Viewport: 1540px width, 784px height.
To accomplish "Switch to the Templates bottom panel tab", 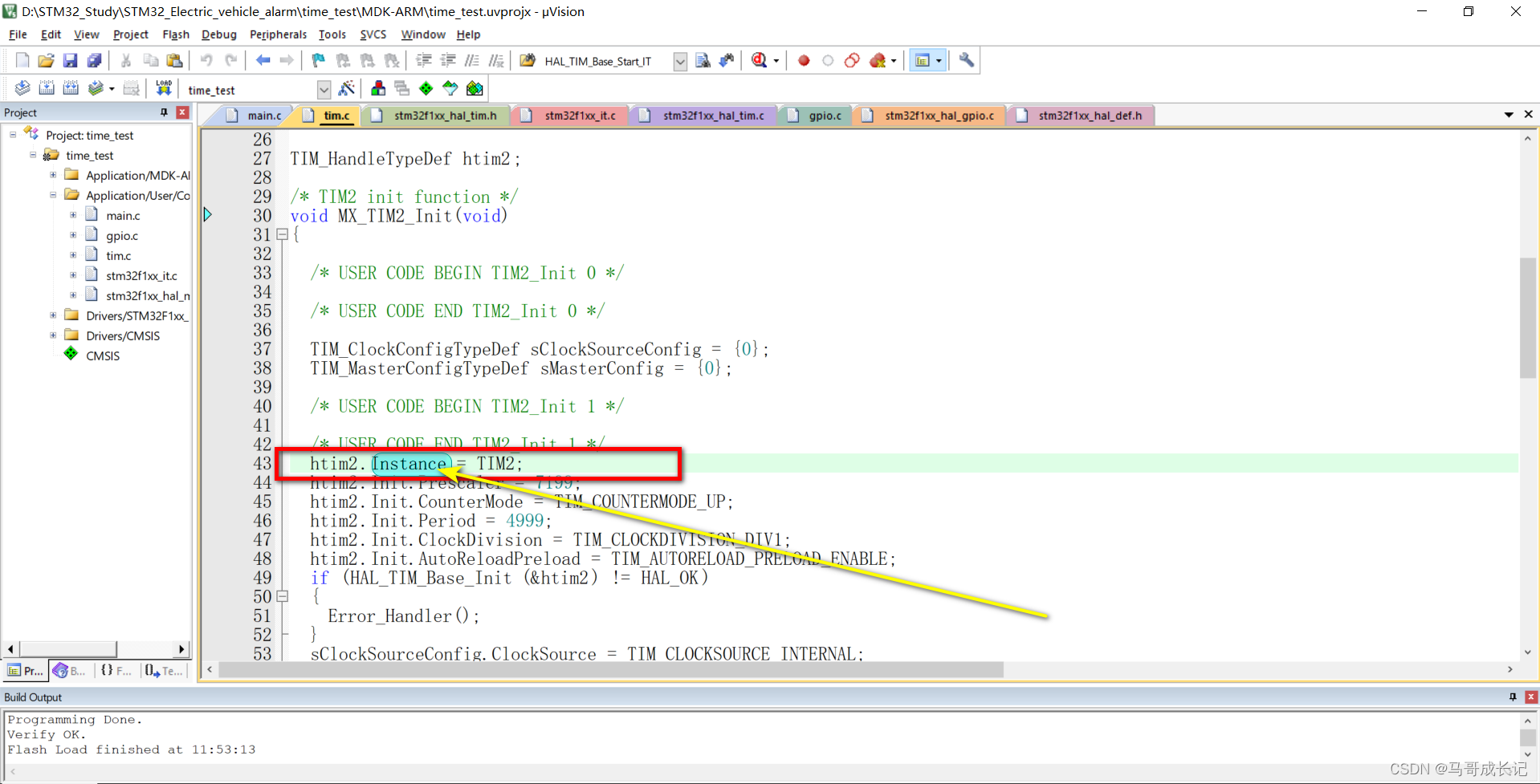I will [164, 671].
